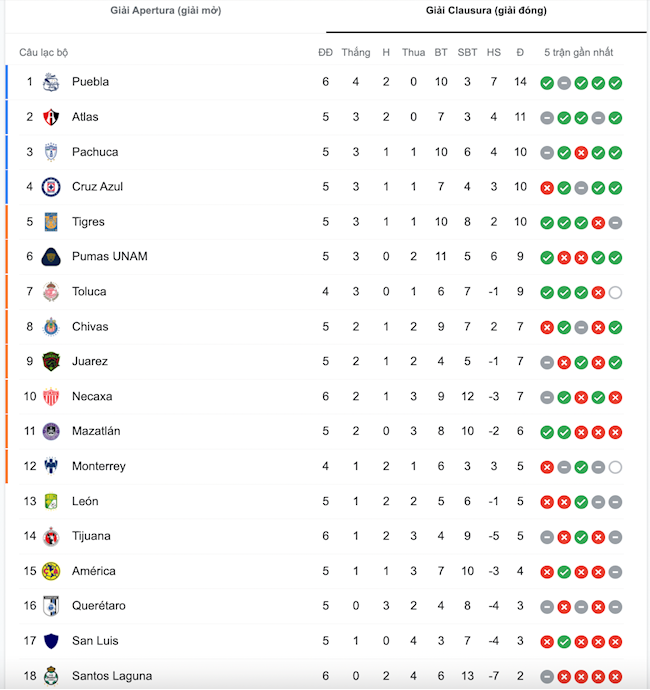Click the América club logo
650x690 pixels.
[51, 572]
